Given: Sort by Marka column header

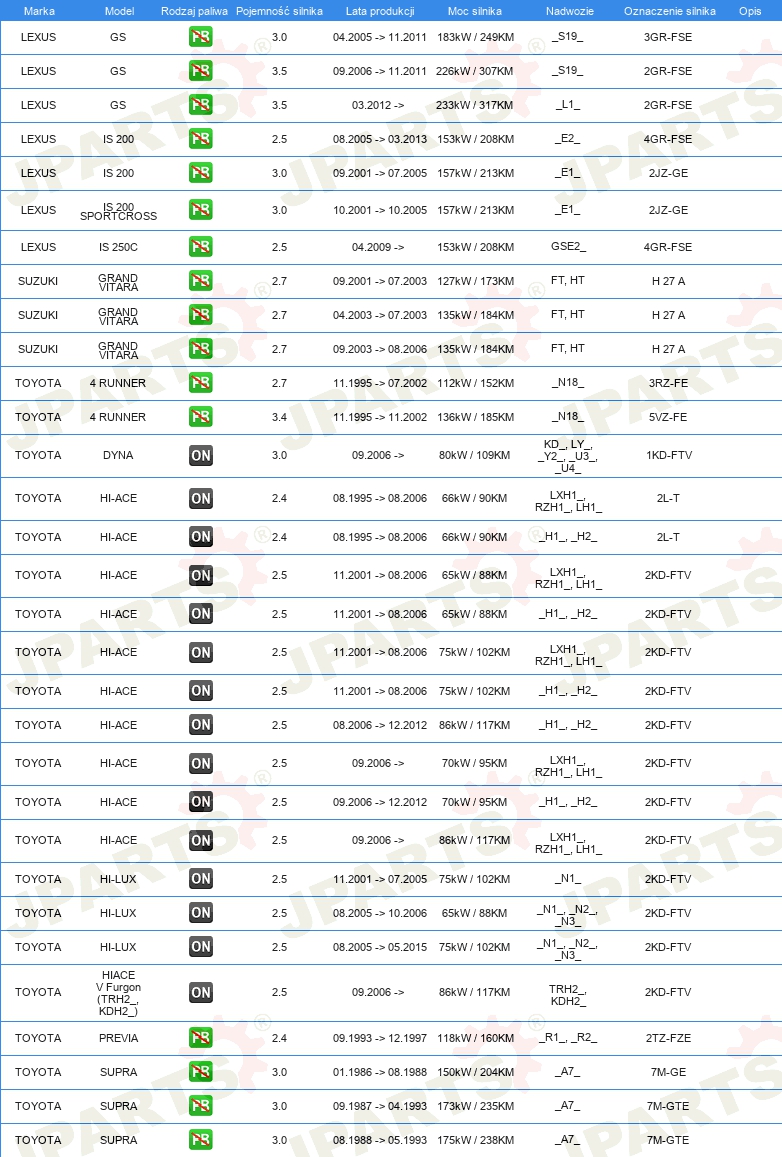Looking at the screenshot, I should (x=39, y=11).
